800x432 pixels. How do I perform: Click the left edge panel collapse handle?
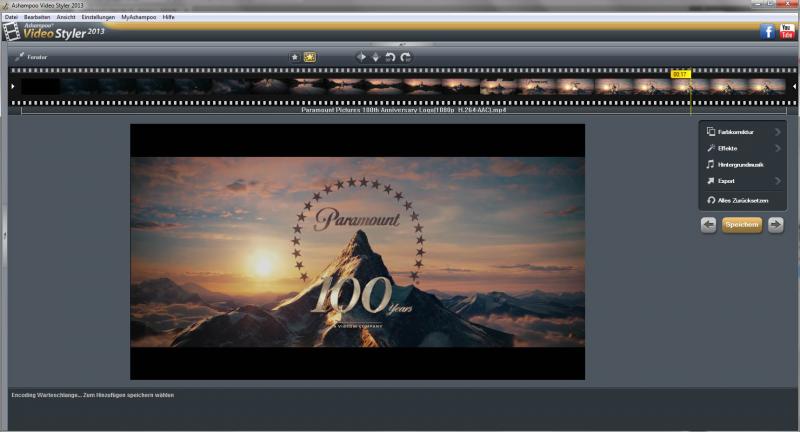pos(4,235)
